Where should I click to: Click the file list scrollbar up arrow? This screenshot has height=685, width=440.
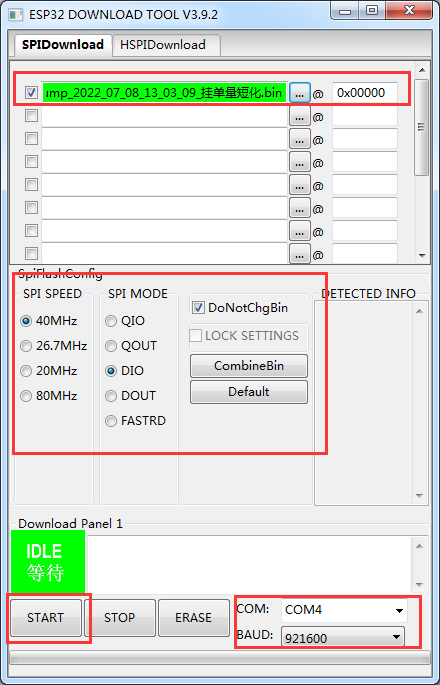pyautogui.click(x=422, y=70)
